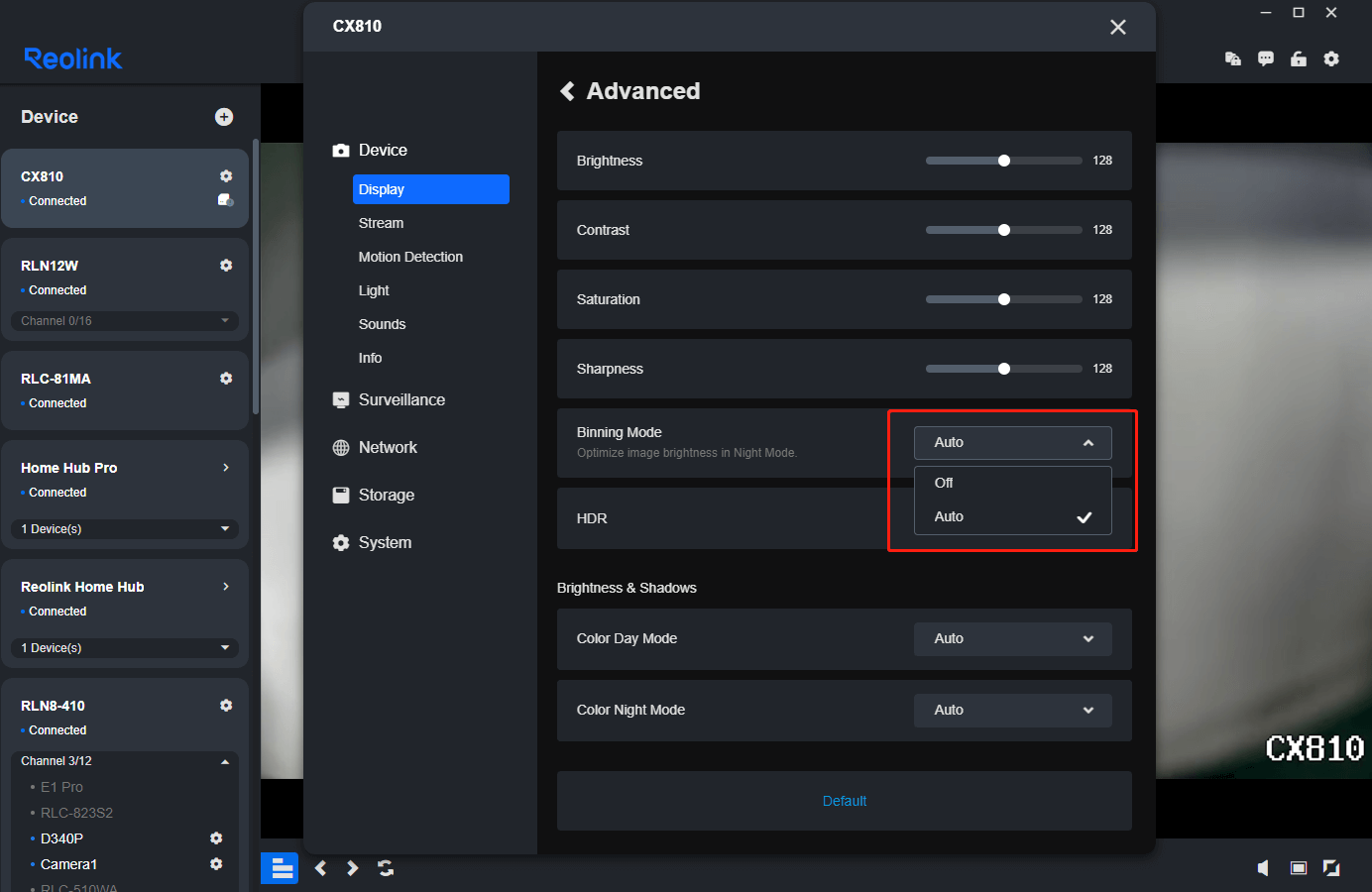
Task: Open the Surveillance section
Action: tap(389, 399)
